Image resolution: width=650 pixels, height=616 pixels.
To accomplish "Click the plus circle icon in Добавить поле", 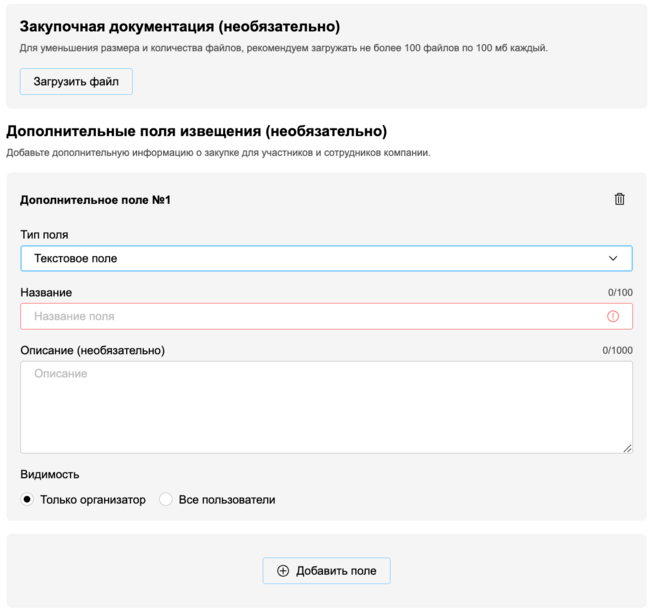I will [283, 571].
